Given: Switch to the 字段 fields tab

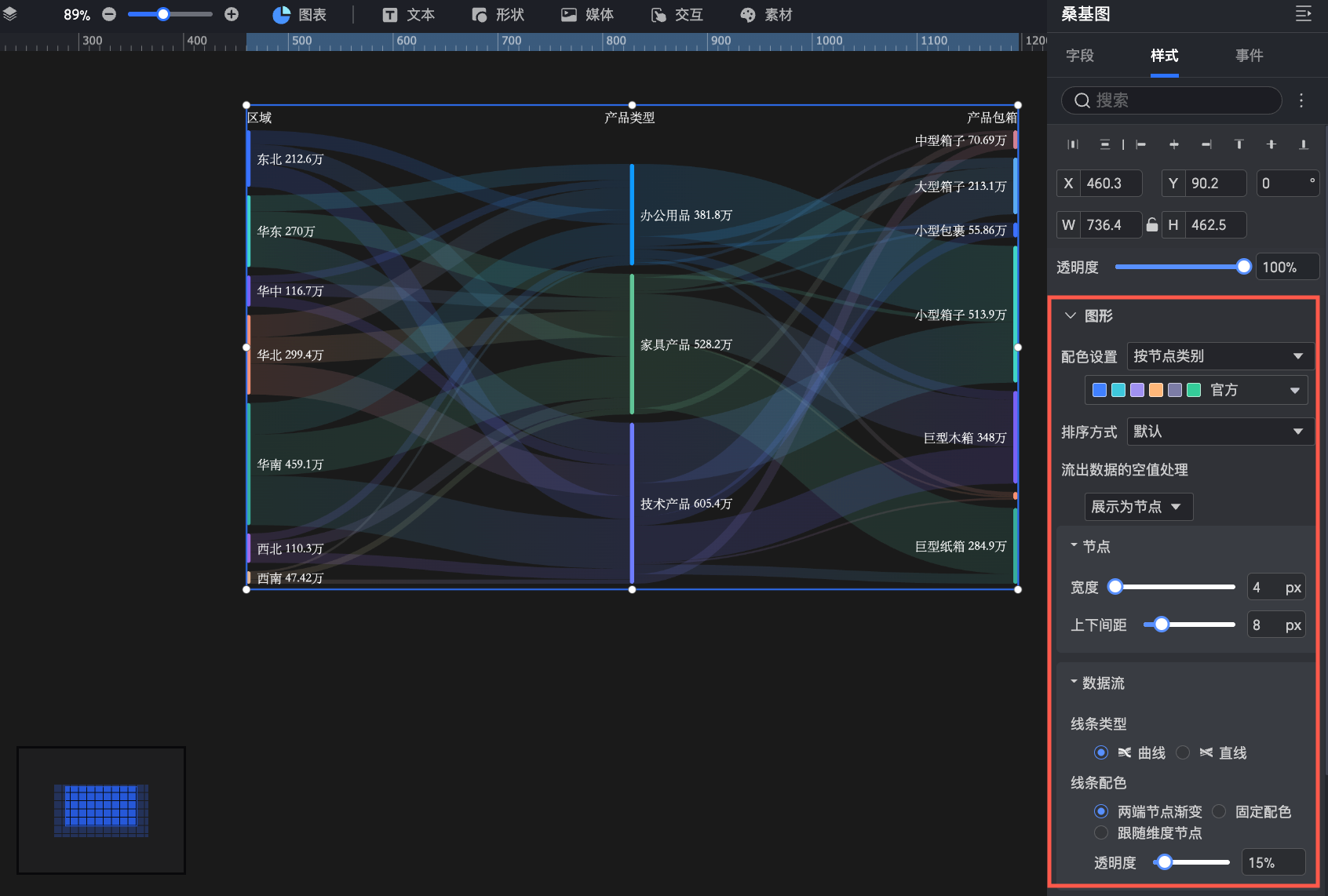Looking at the screenshot, I should point(1080,56).
